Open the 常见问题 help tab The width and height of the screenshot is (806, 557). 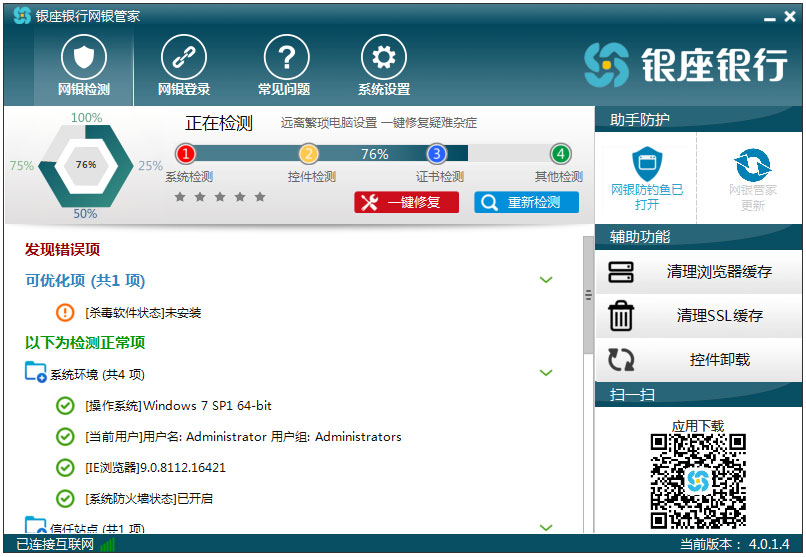pos(284,65)
